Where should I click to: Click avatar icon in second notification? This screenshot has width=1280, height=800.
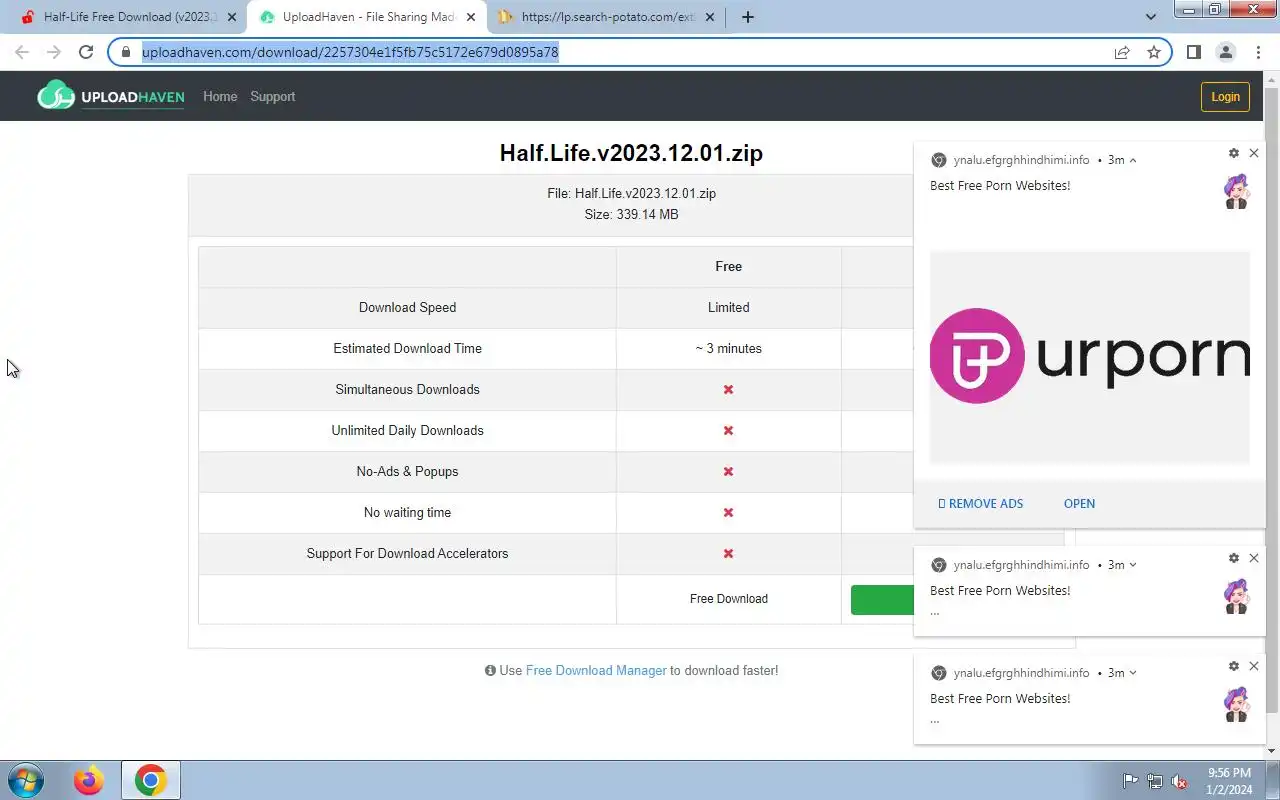[x=1237, y=596]
